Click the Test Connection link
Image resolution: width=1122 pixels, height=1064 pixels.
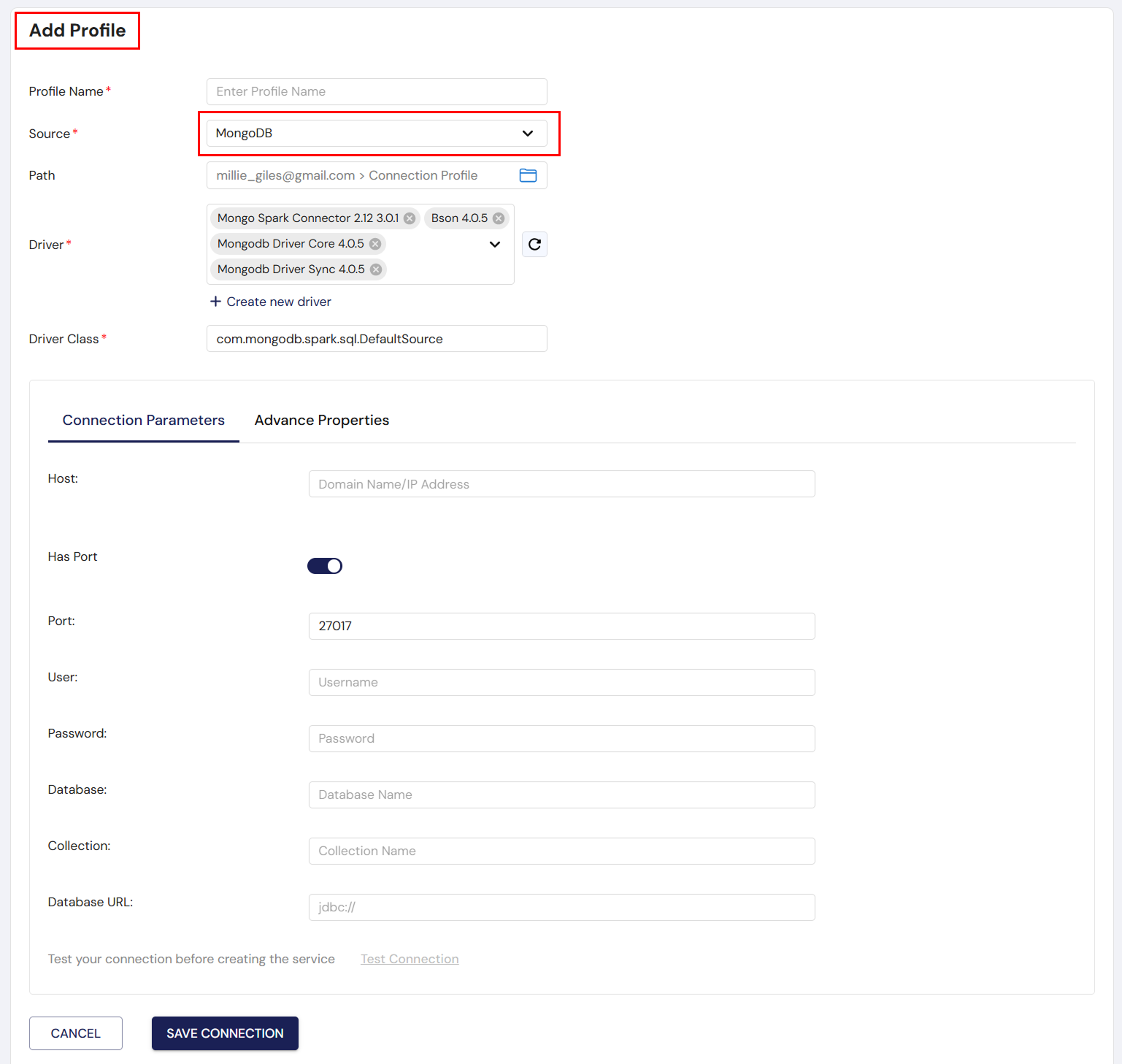(x=410, y=959)
